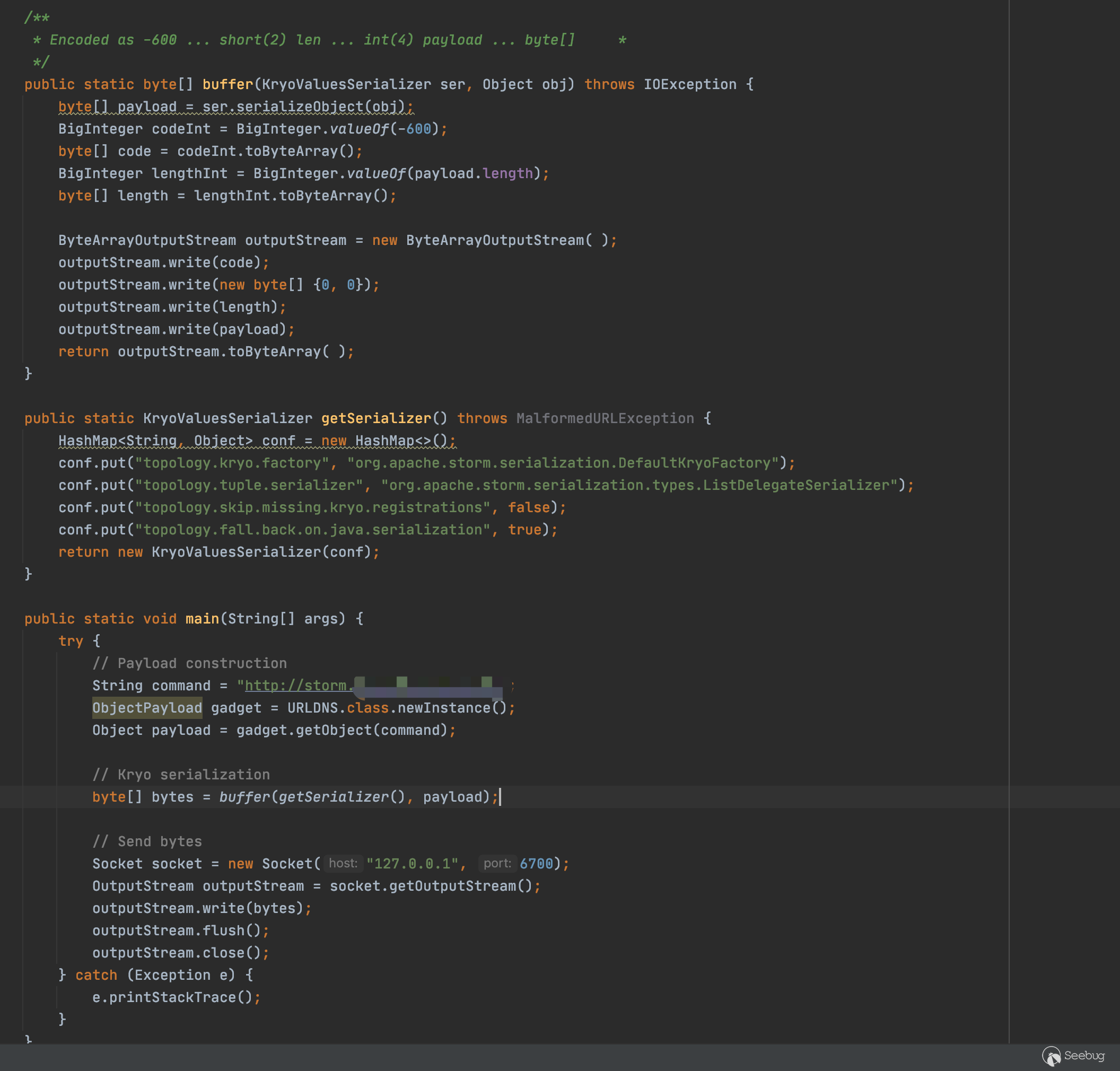Place cursor on buffer method declaration name
Image resolution: width=1120 pixels, height=1071 pixels.
coord(227,84)
